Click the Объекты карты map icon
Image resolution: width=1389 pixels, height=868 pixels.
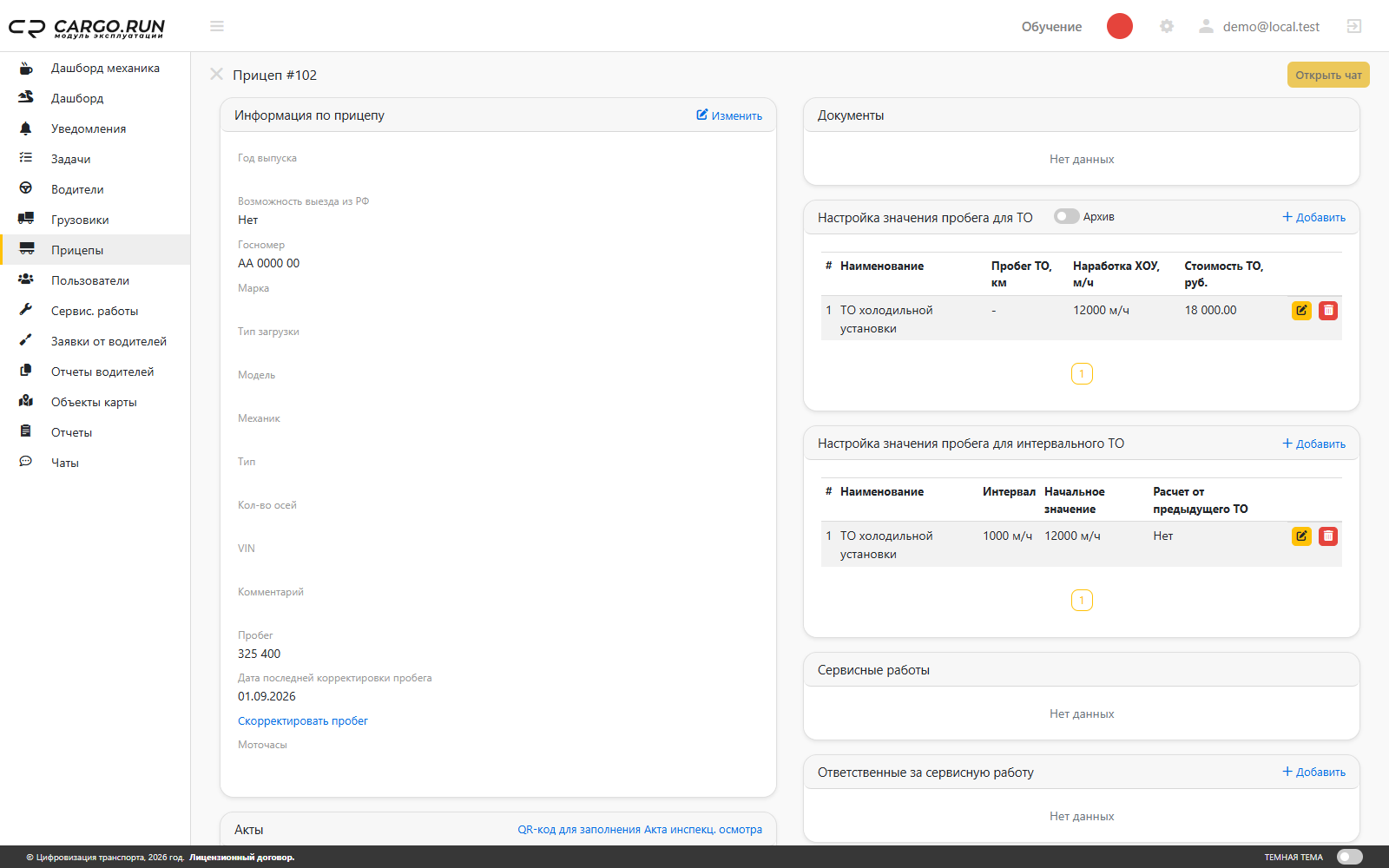point(26,401)
